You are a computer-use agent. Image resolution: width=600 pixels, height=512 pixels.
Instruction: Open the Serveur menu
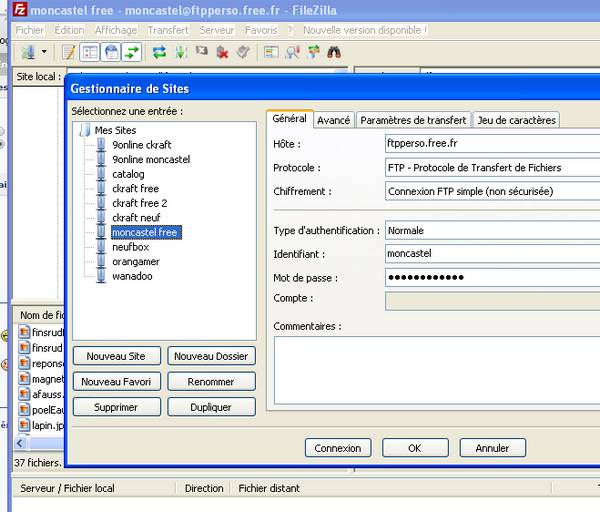pyautogui.click(x=216, y=30)
